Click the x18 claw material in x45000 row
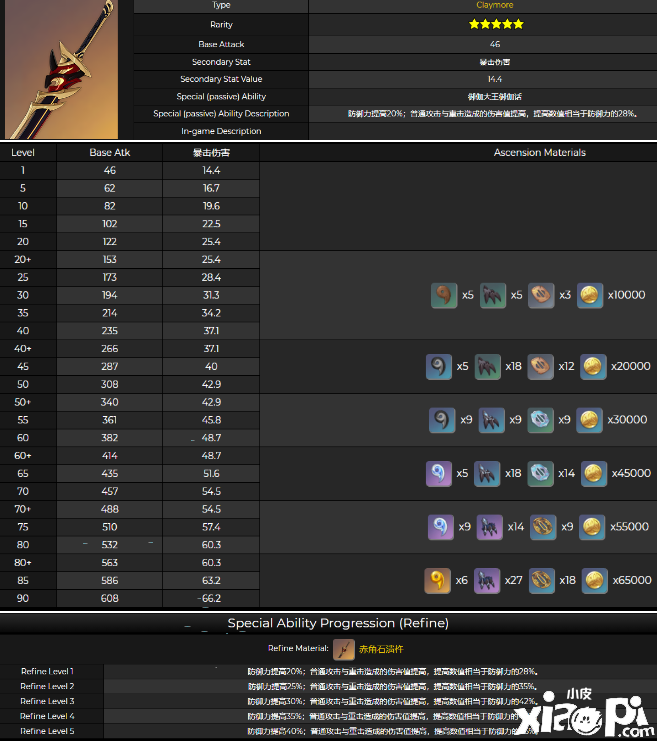Image resolution: width=657 pixels, height=741 pixels. coord(487,474)
